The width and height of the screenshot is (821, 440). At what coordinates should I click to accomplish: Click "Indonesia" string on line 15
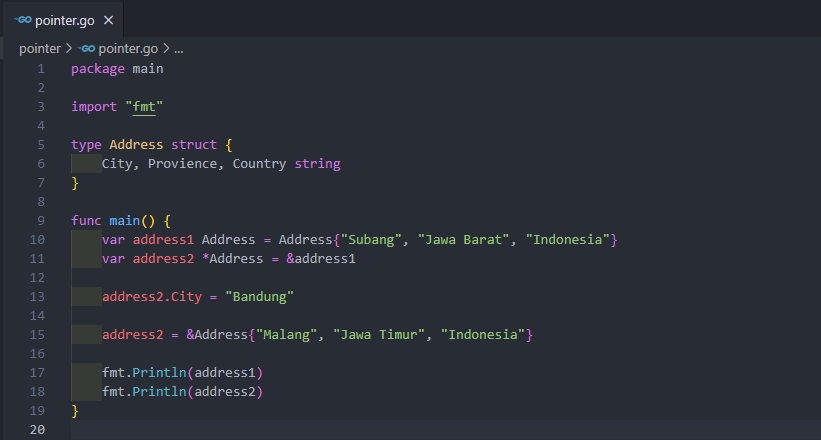(483, 334)
